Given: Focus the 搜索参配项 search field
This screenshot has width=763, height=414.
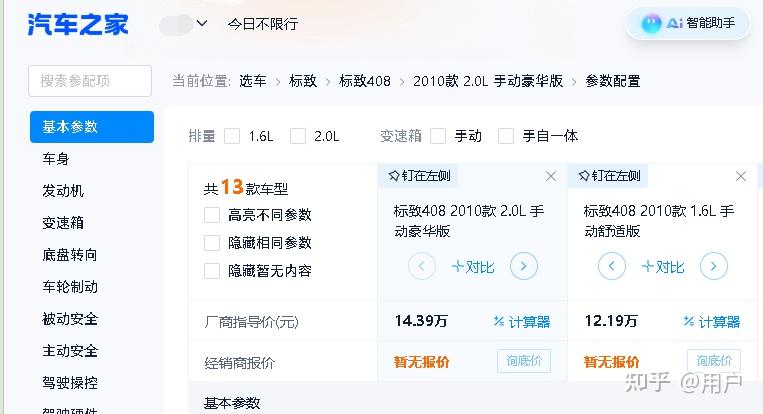Looking at the screenshot, I should point(90,81).
